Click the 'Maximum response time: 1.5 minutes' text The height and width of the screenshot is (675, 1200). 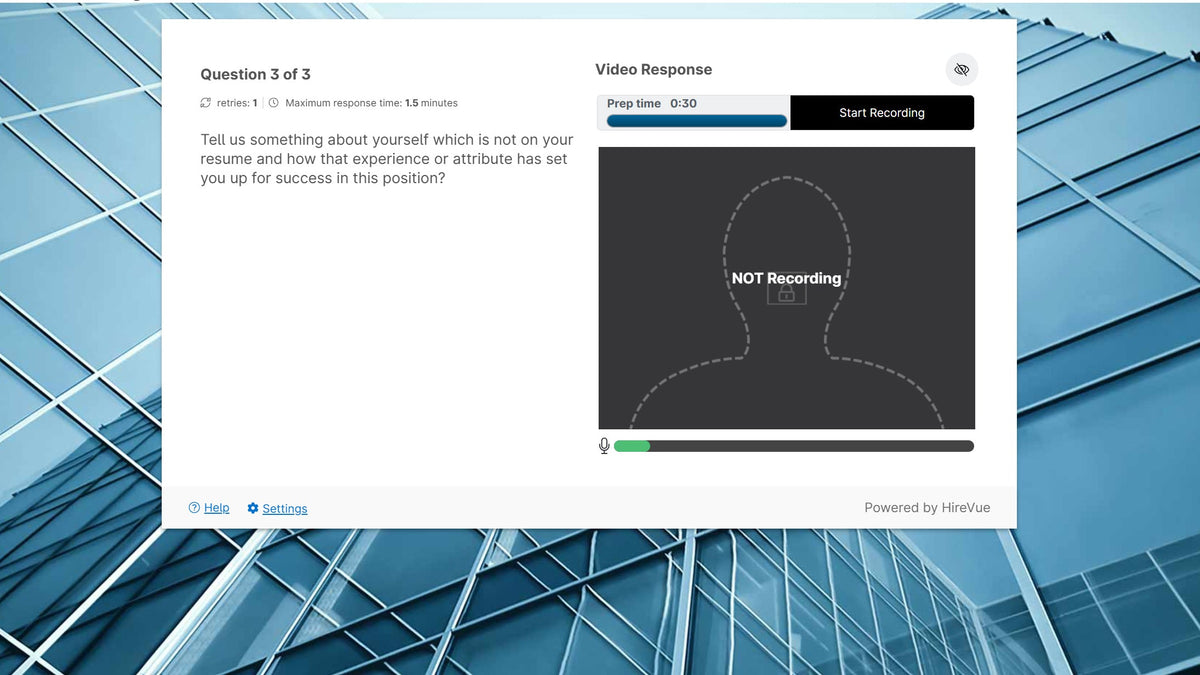[371, 103]
